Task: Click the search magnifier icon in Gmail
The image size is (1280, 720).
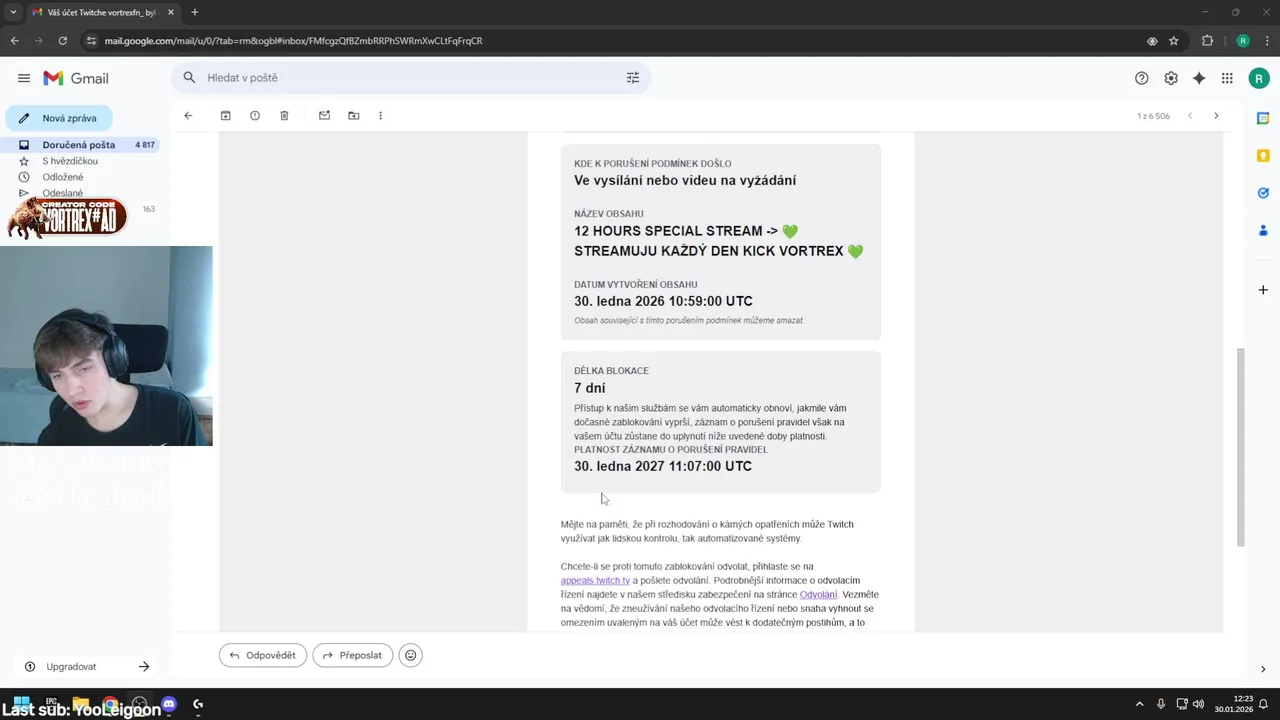Action: 189,78
